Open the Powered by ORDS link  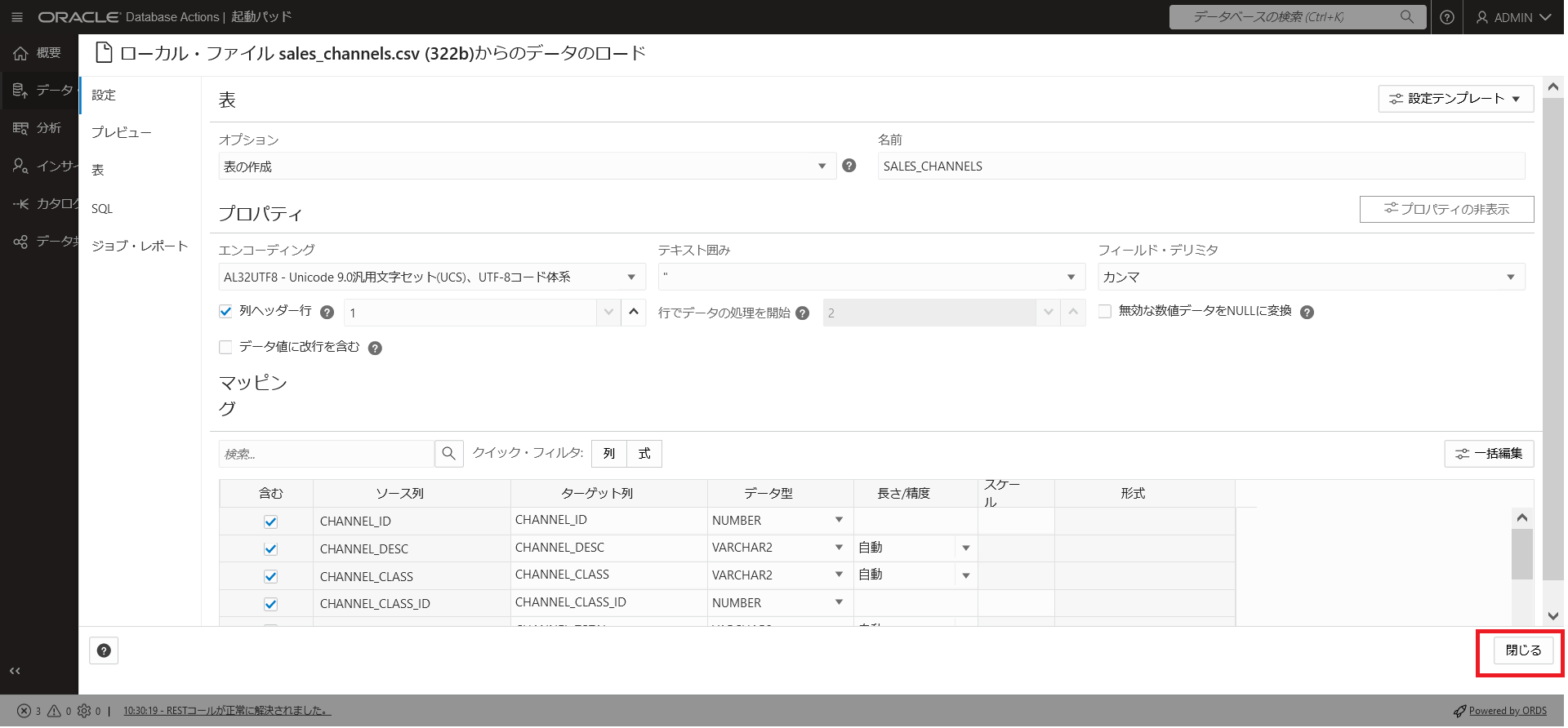[x=1508, y=711]
